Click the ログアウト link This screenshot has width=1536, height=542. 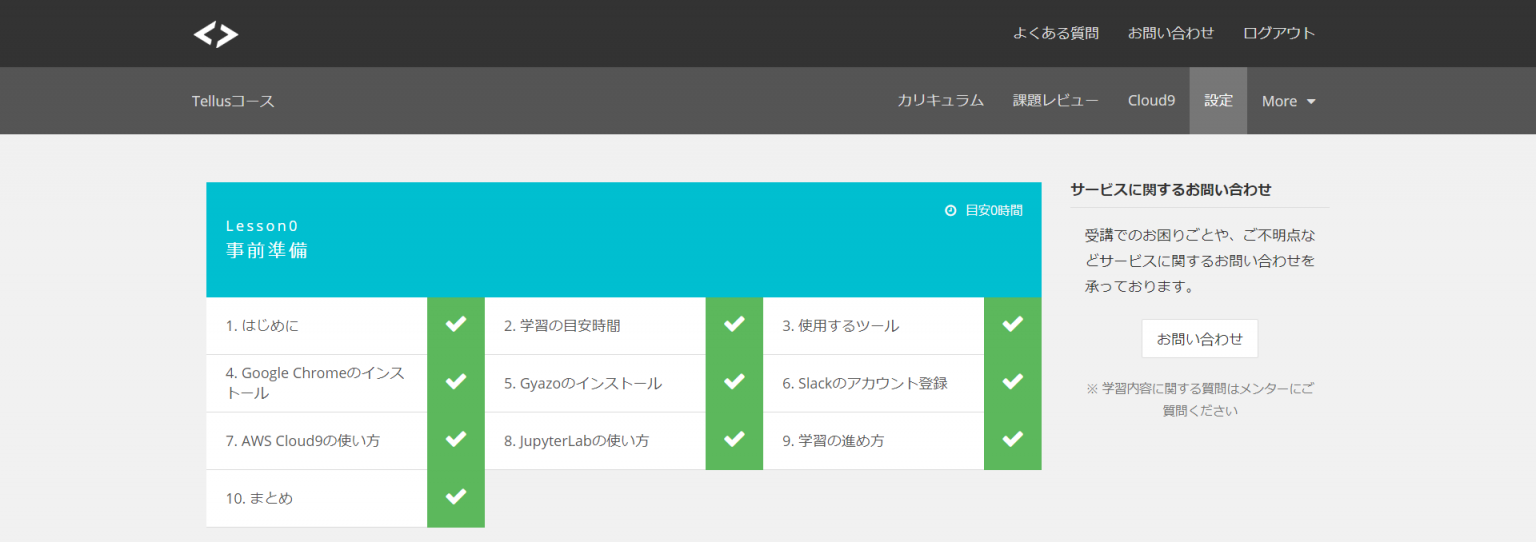click(x=1279, y=33)
